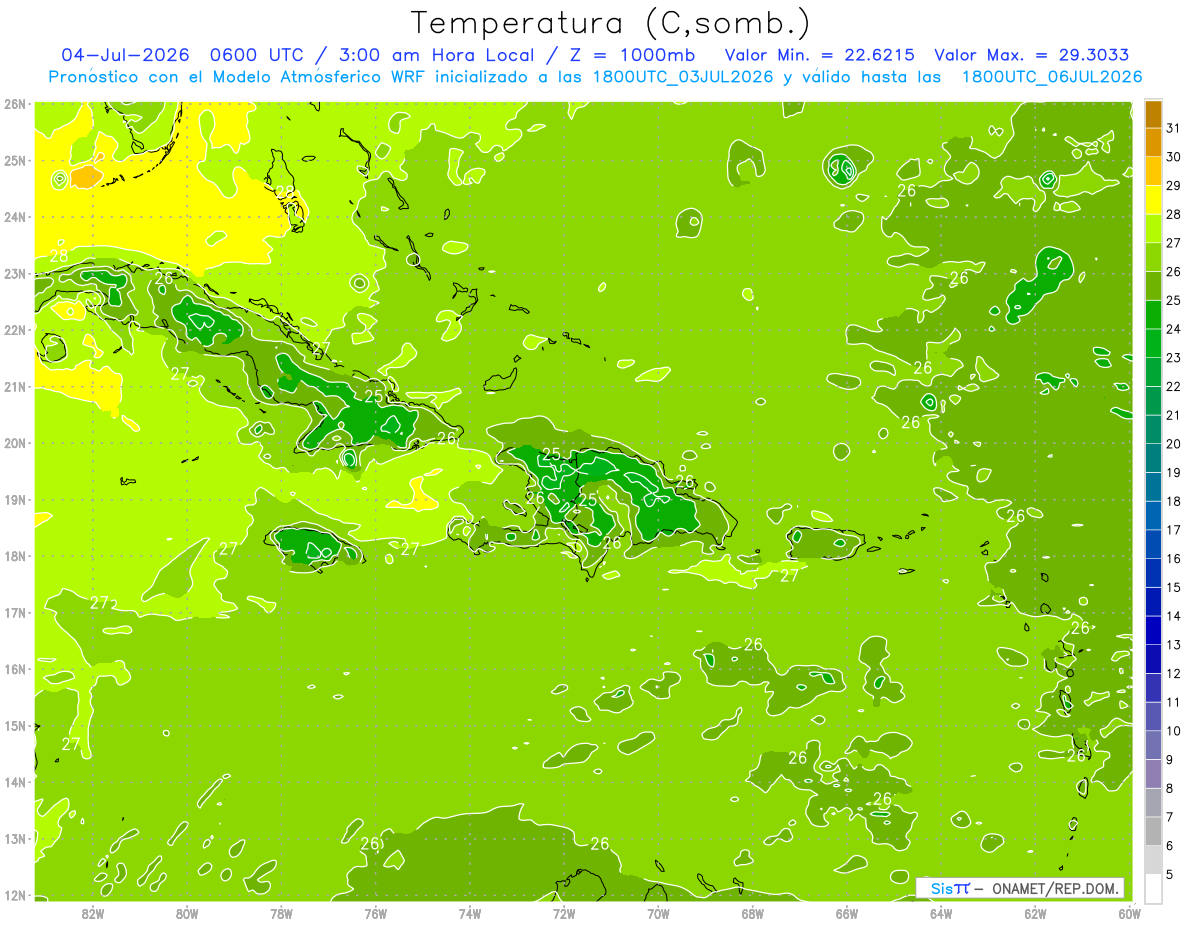Click the '13N' latitude axis label
1200x927 pixels.
(x=16, y=838)
